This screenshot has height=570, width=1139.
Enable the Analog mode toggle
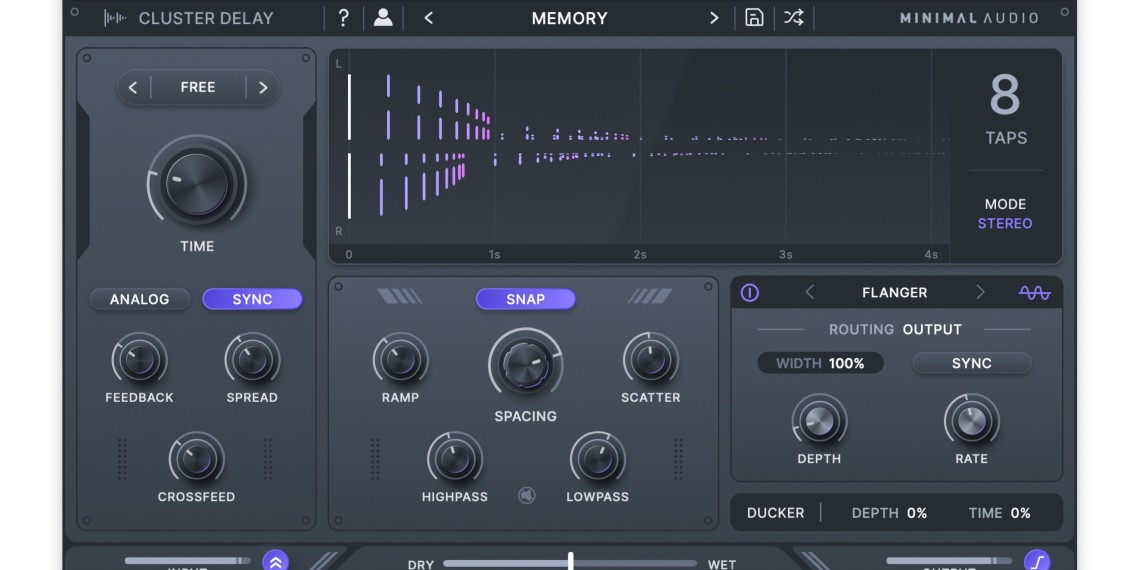tap(139, 299)
